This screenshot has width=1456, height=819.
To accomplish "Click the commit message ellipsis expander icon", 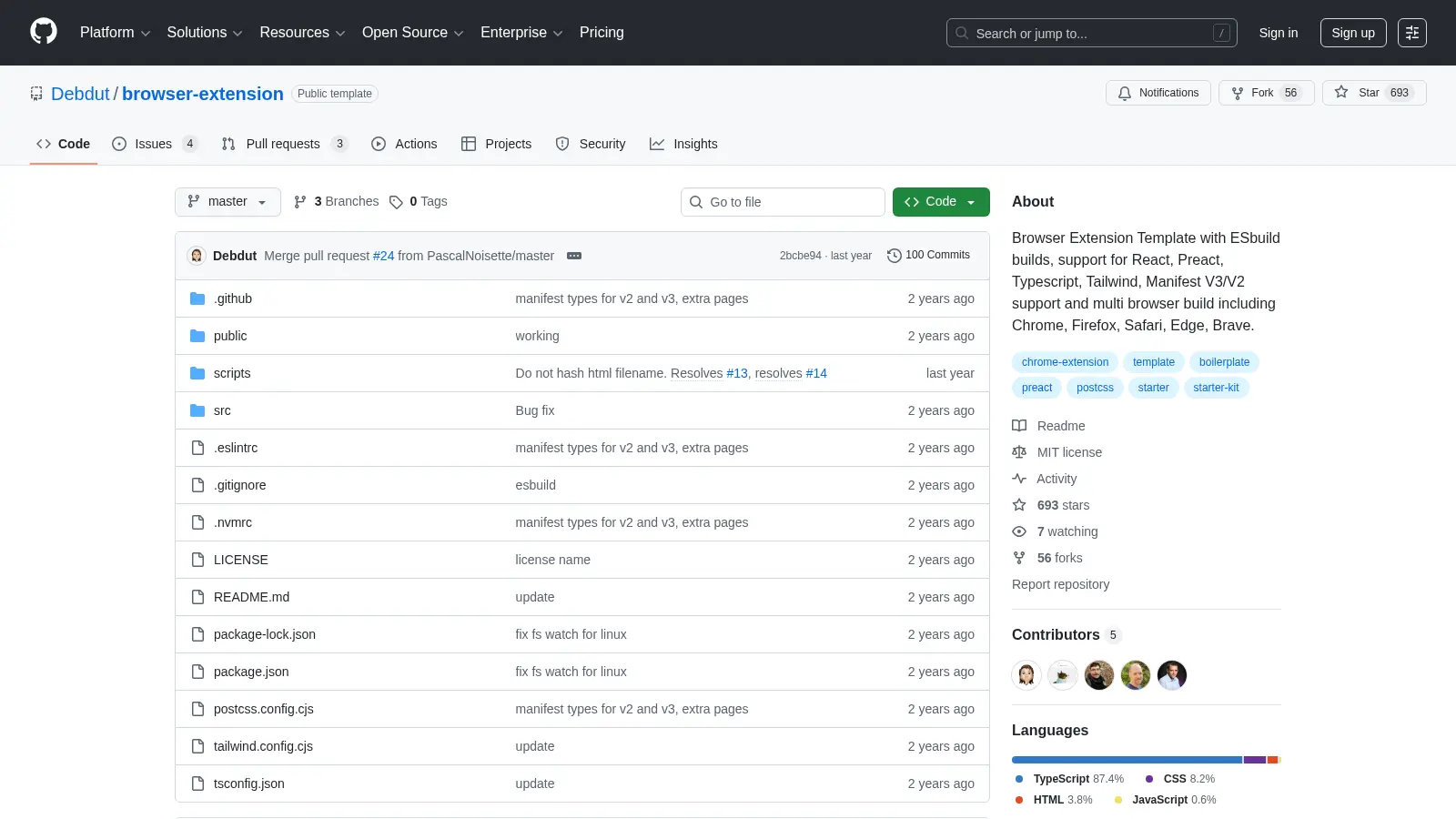I will pos(574,256).
